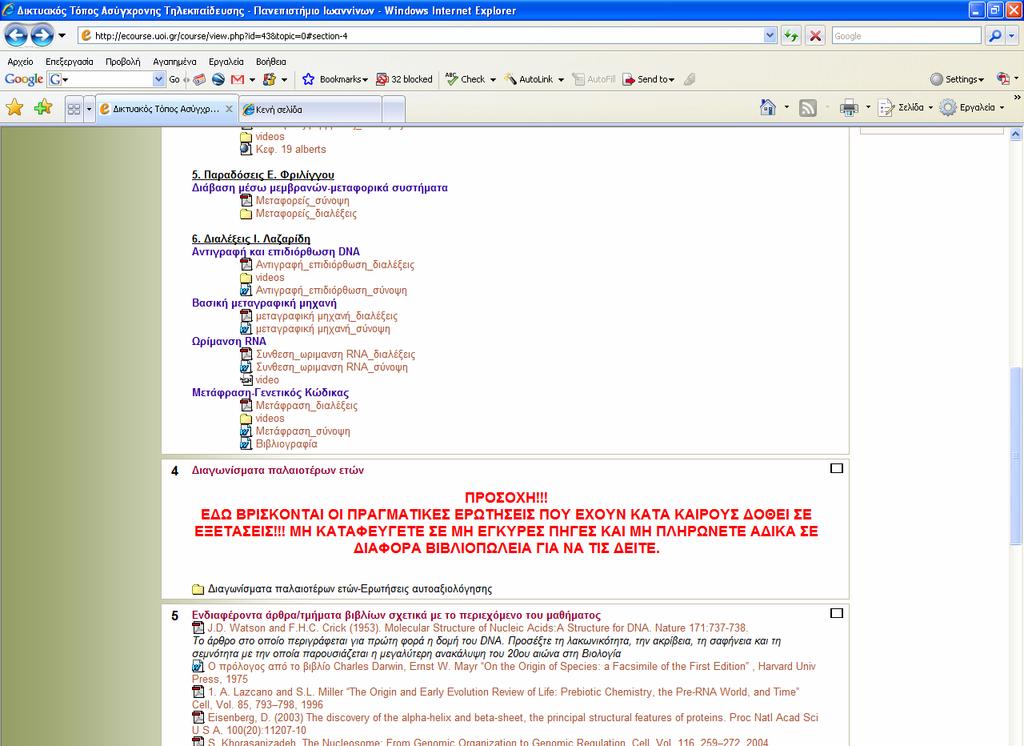Open the Settings dropdown in the Google toolbar

click(x=981, y=80)
